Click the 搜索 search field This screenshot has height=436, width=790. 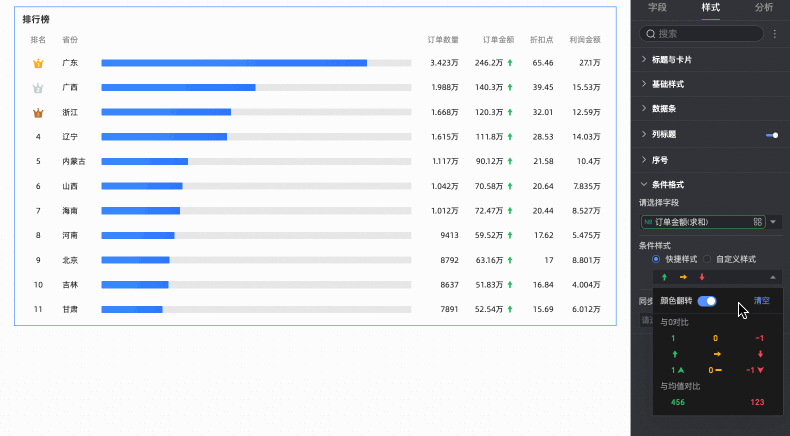[x=701, y=34]
